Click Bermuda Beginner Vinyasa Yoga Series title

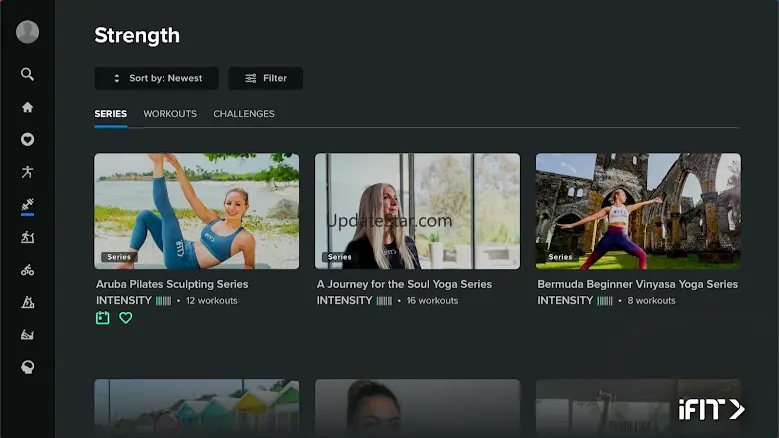[x=637, y=284]
